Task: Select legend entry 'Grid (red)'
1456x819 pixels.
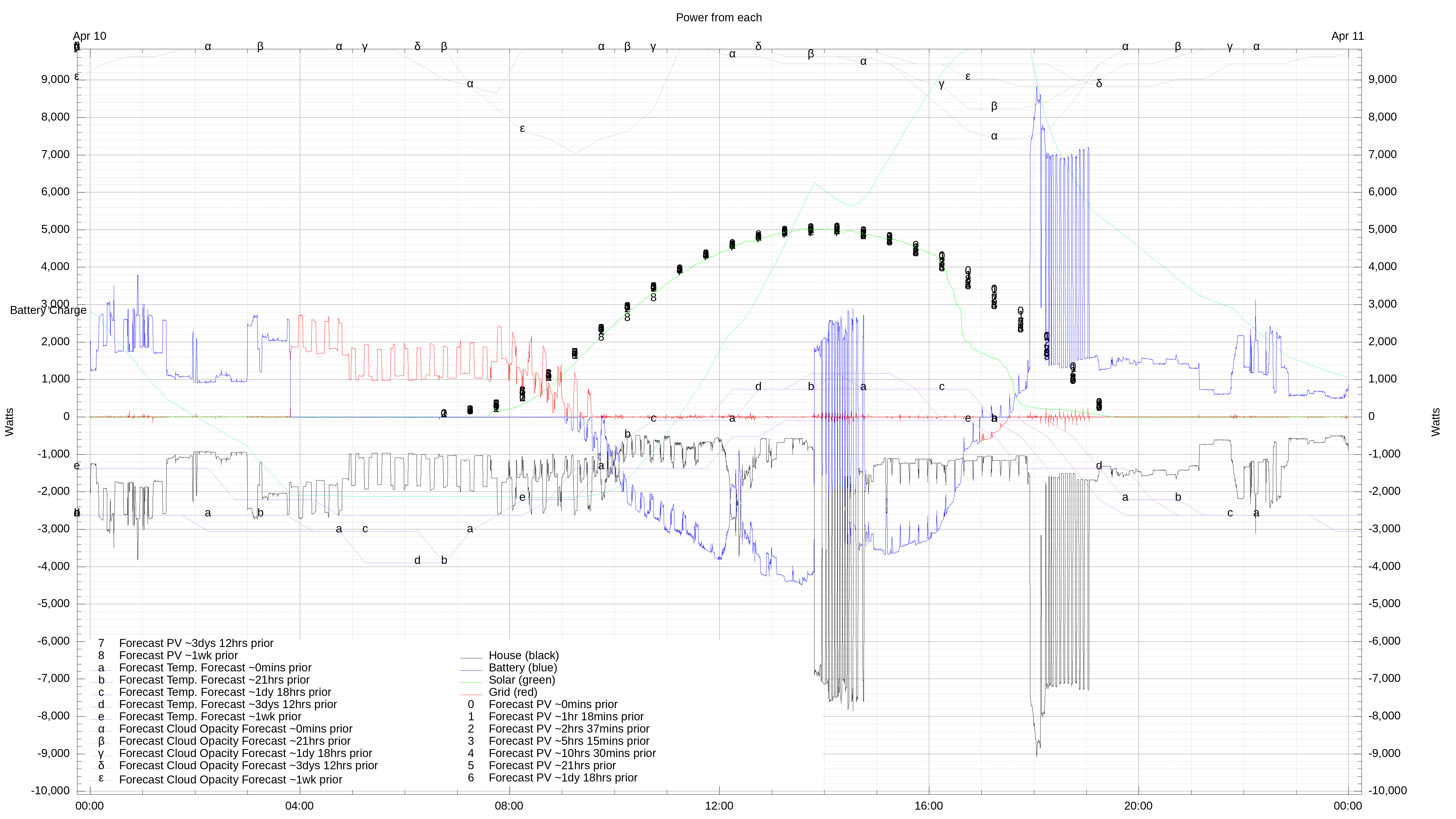Action: 513,692
